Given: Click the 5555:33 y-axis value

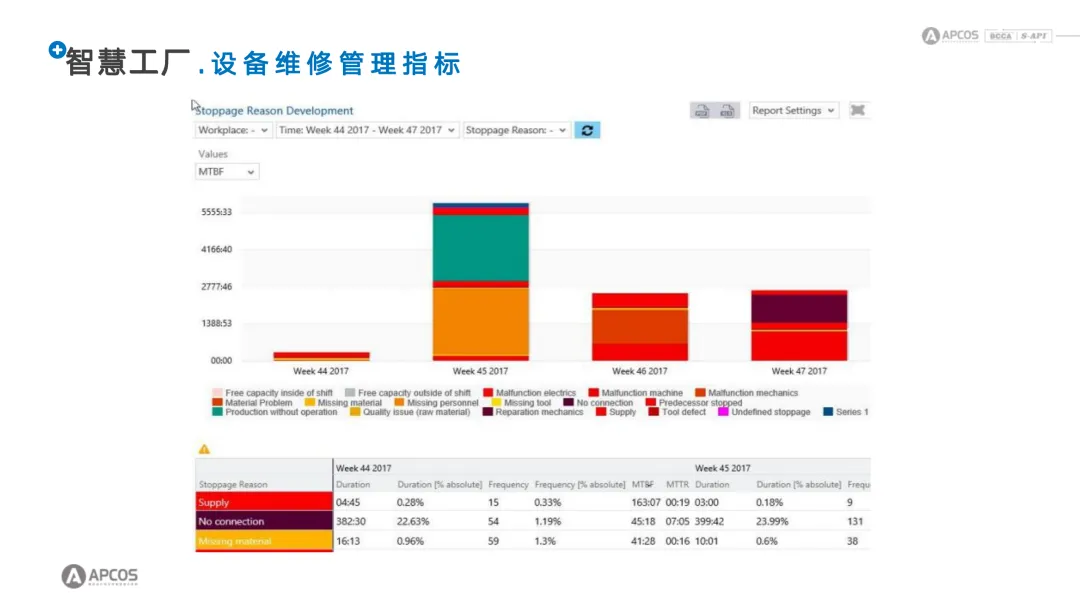Looking at the screenshot, I should 216,211.
